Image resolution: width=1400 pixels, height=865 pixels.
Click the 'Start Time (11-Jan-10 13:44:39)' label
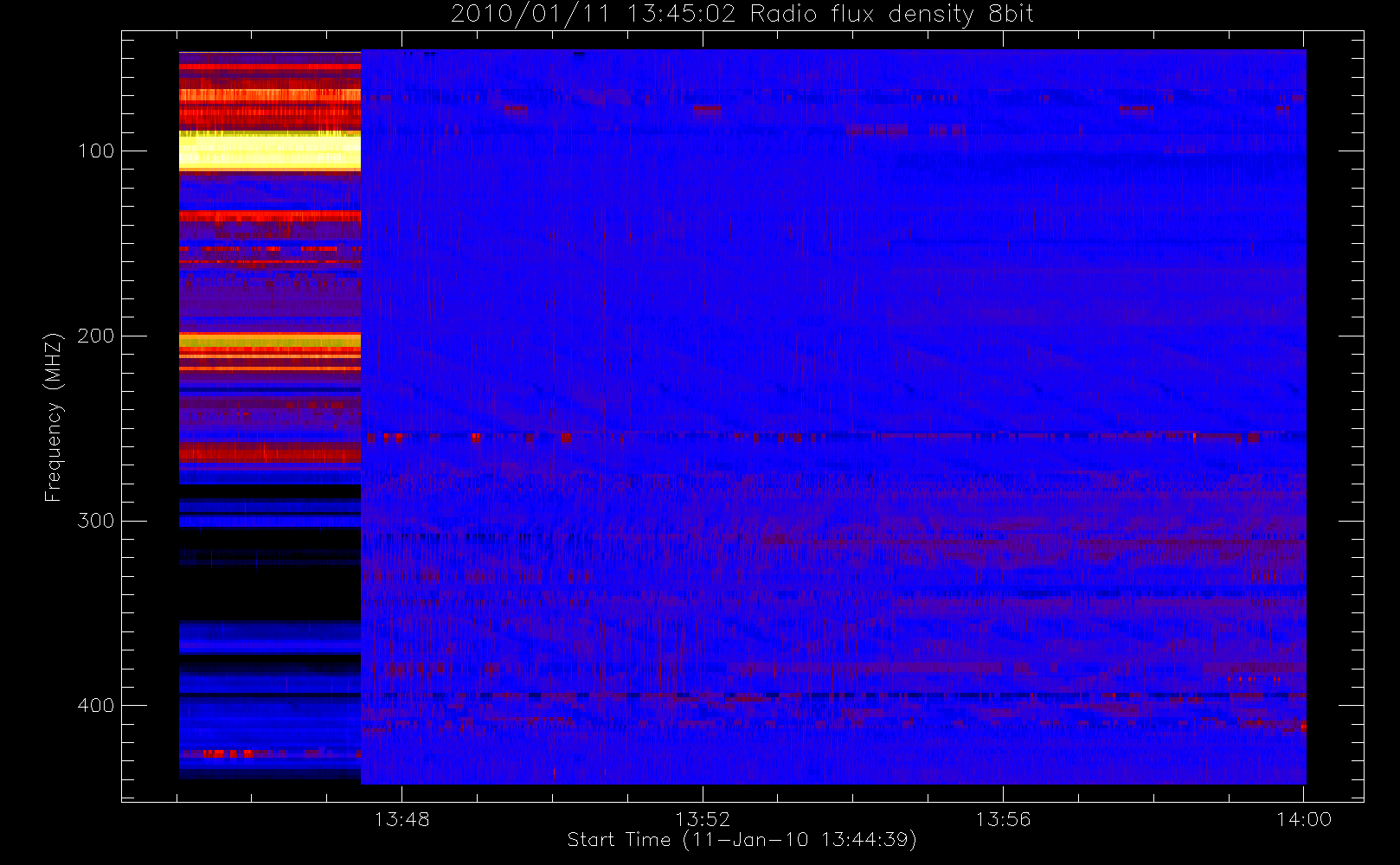742,840
